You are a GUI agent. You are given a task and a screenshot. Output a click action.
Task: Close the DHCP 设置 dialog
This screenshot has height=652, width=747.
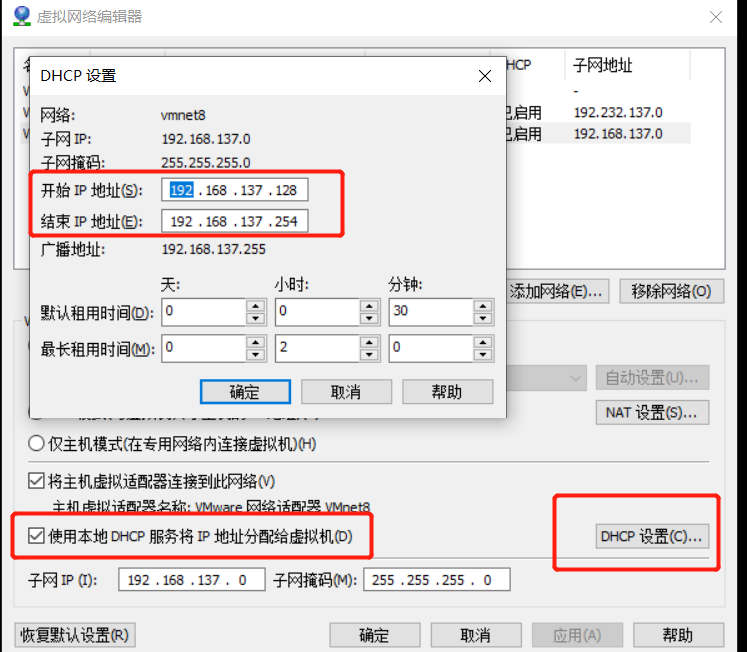click(485, 76)
